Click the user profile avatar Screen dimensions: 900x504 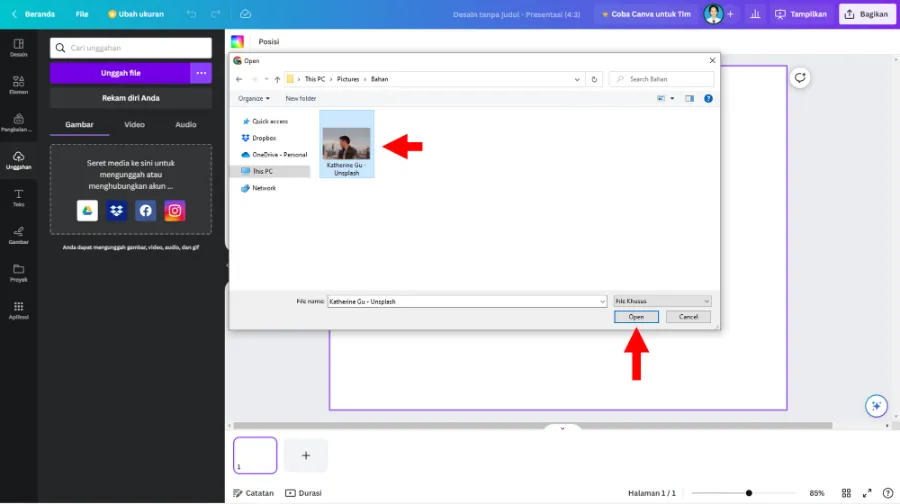coord(713,14)
